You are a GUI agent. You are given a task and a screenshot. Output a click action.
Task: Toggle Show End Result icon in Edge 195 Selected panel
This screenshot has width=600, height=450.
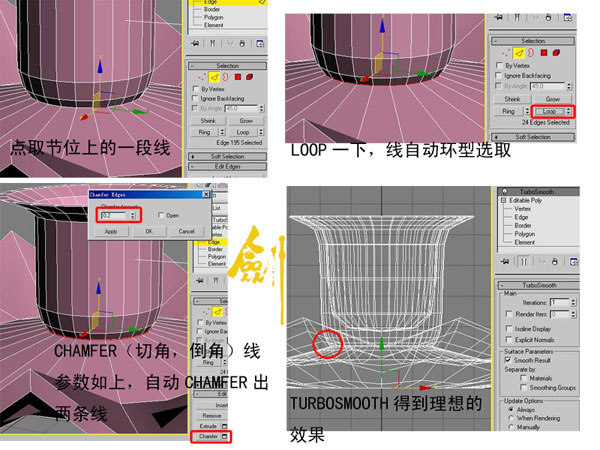click(x=212, y=43)
